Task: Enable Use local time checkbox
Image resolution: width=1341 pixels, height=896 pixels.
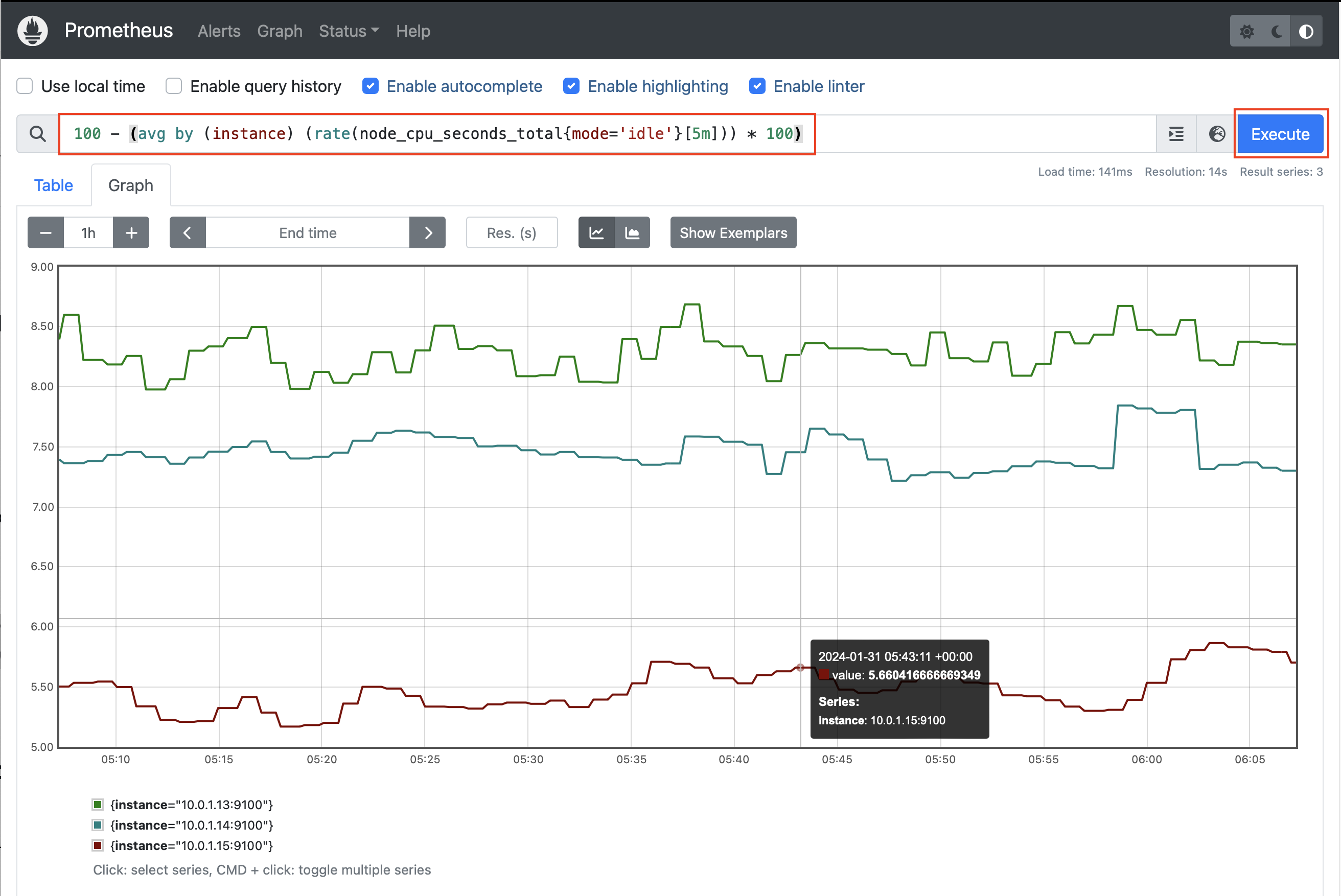Action: tap(25, 86)
